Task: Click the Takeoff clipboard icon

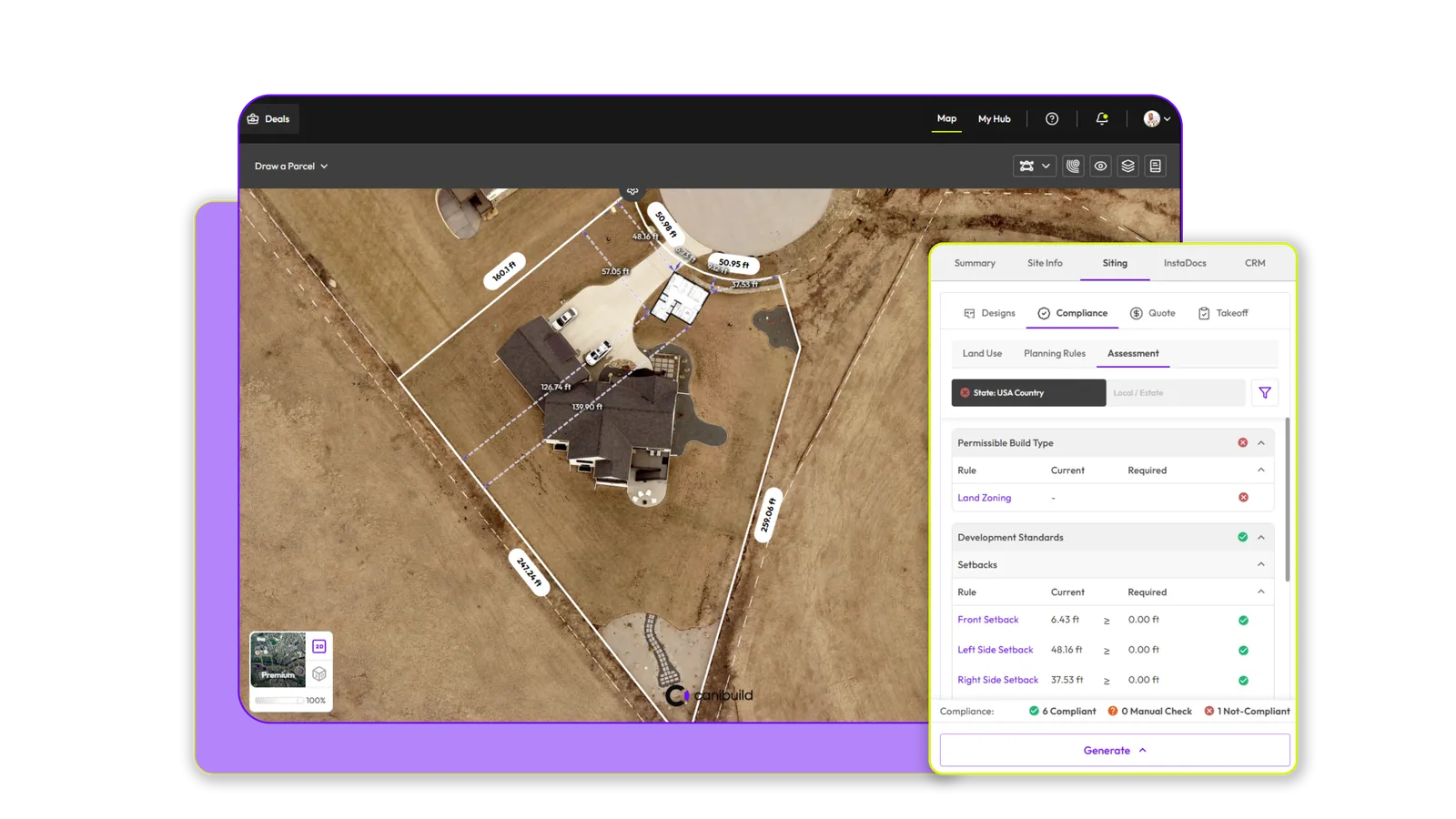Action: click(x=1204, y=313)
